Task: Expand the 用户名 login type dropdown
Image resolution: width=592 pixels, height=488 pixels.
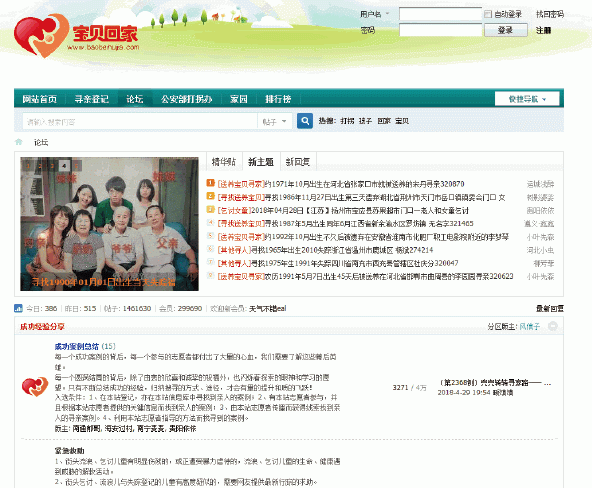Action: (387, 14)
